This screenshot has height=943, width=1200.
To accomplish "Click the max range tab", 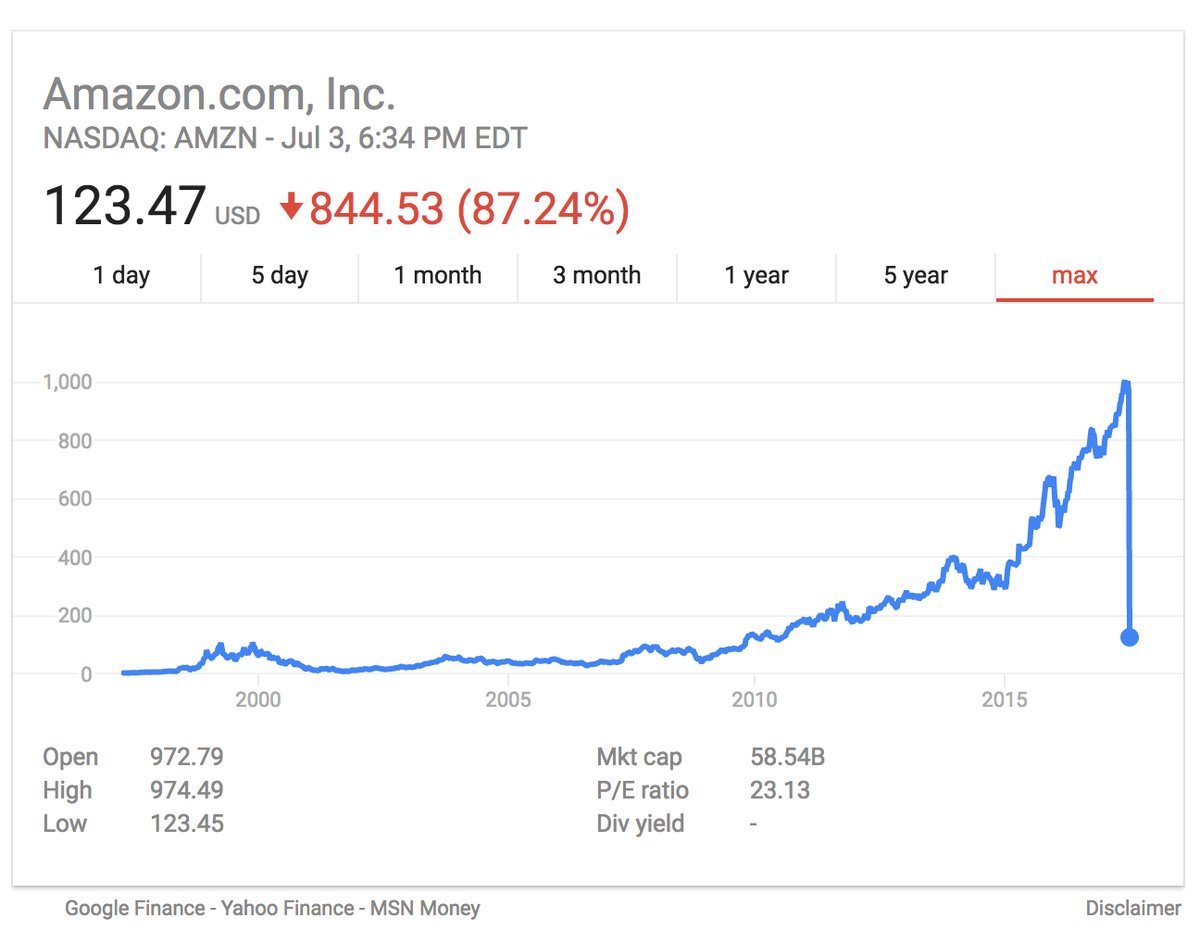I will (x=1074, y=276).
